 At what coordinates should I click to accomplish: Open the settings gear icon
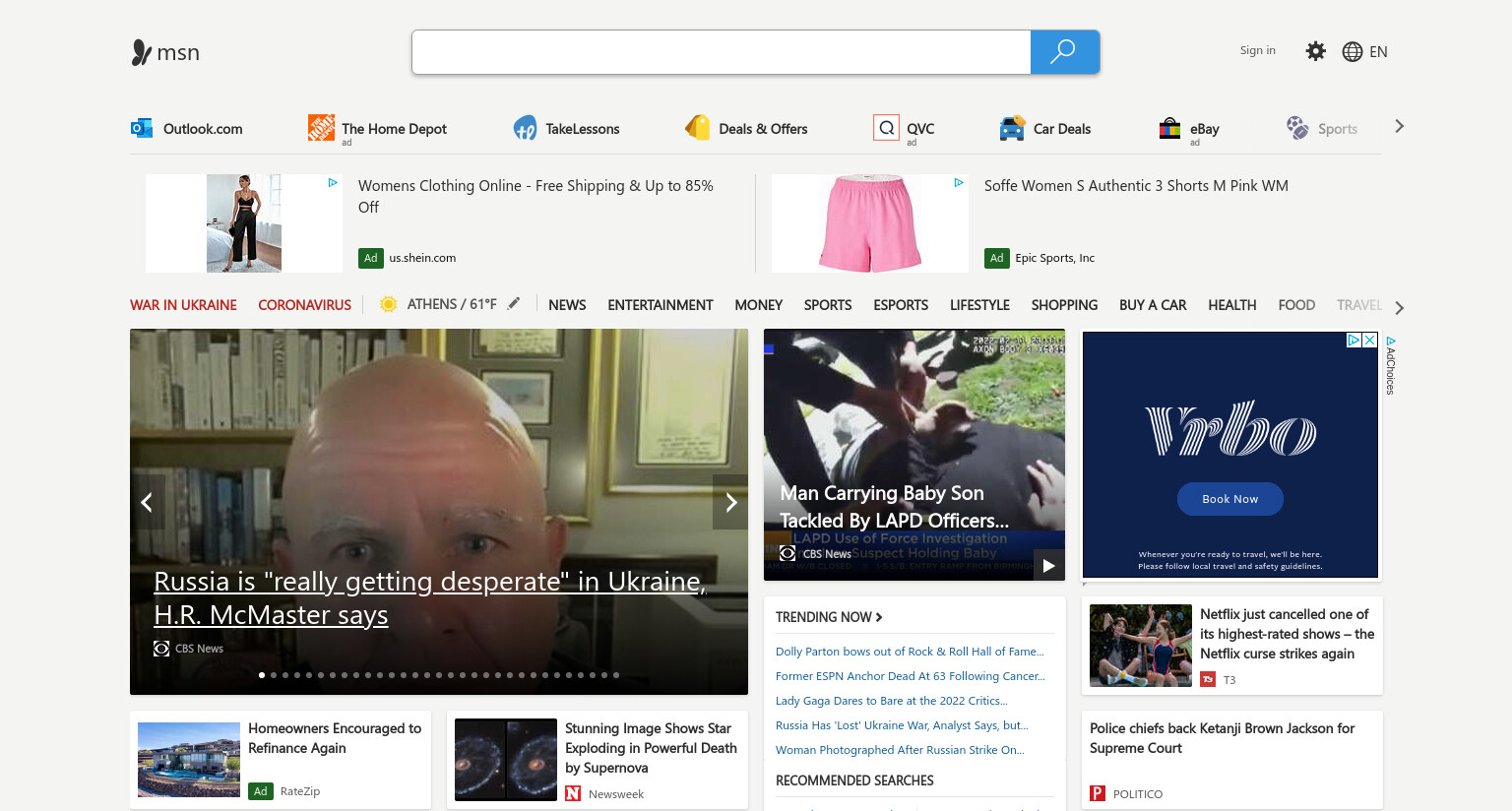1315,51
